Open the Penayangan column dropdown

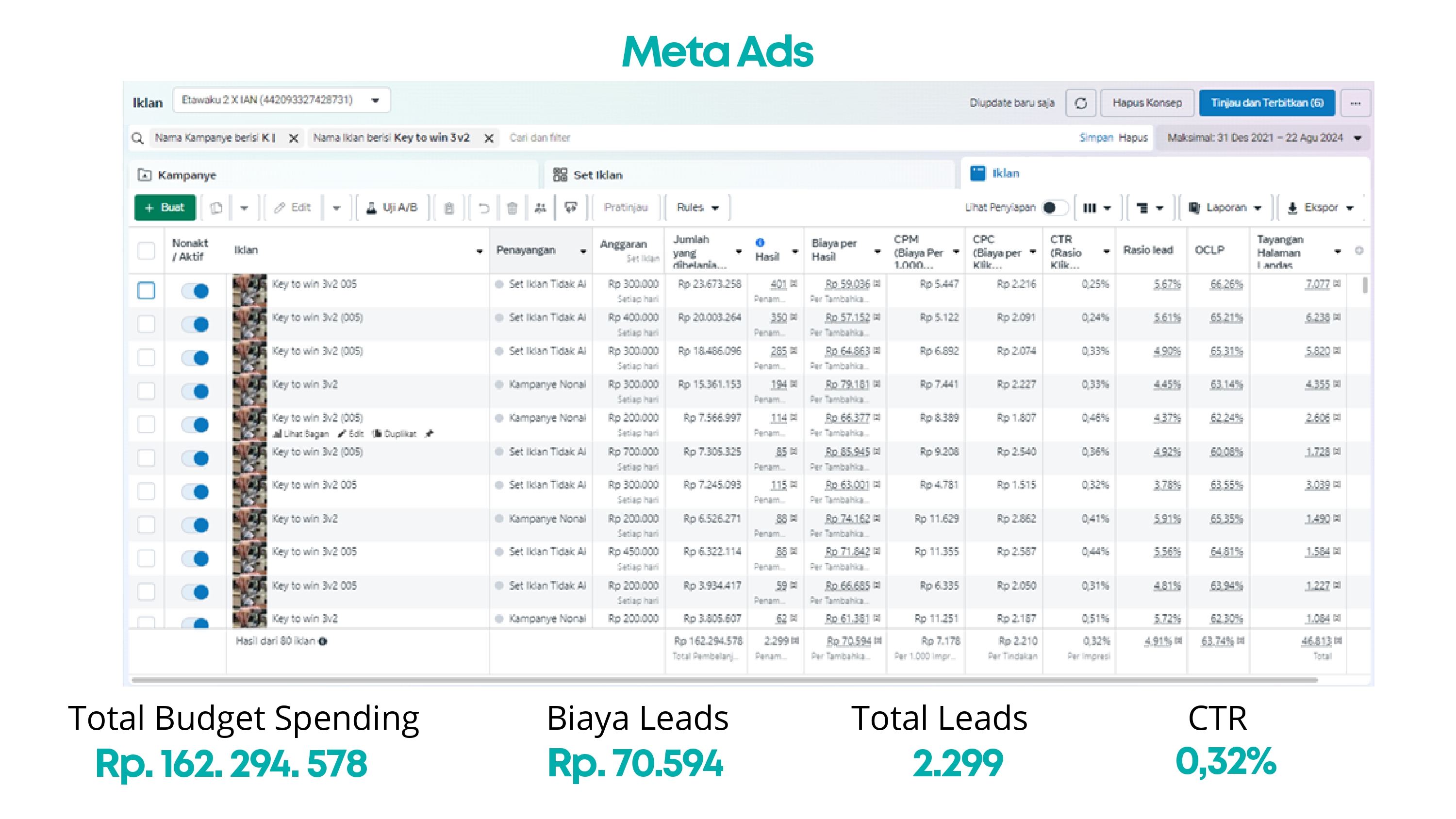(x=583, y=251)
